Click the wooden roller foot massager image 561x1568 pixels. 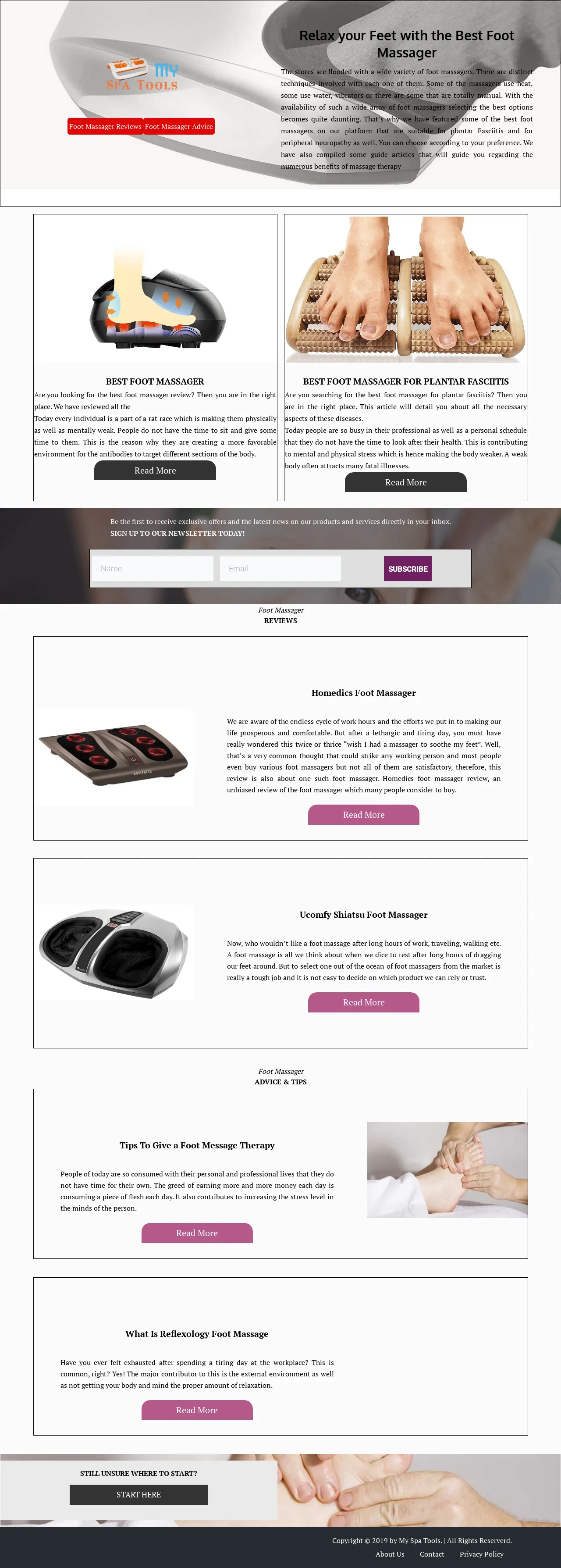coord(406,289)
